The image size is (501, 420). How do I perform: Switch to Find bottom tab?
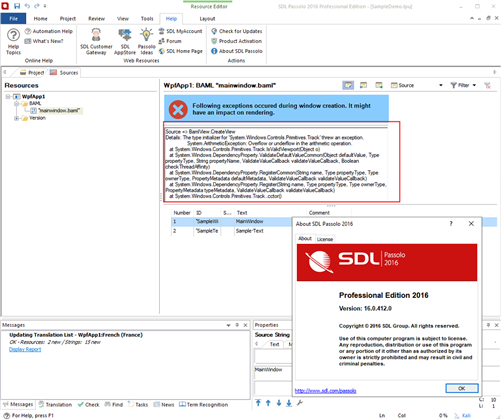[x=114, y=404]
